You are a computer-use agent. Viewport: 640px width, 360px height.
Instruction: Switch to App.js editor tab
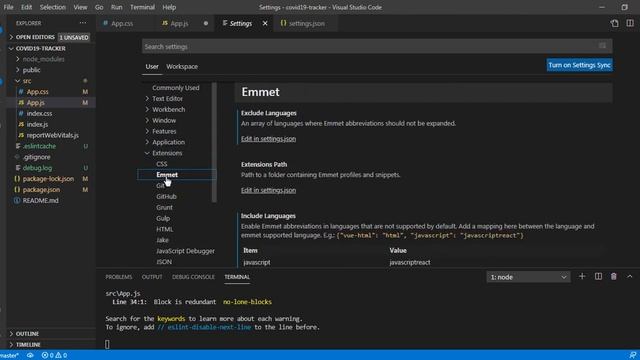(180, 24)
